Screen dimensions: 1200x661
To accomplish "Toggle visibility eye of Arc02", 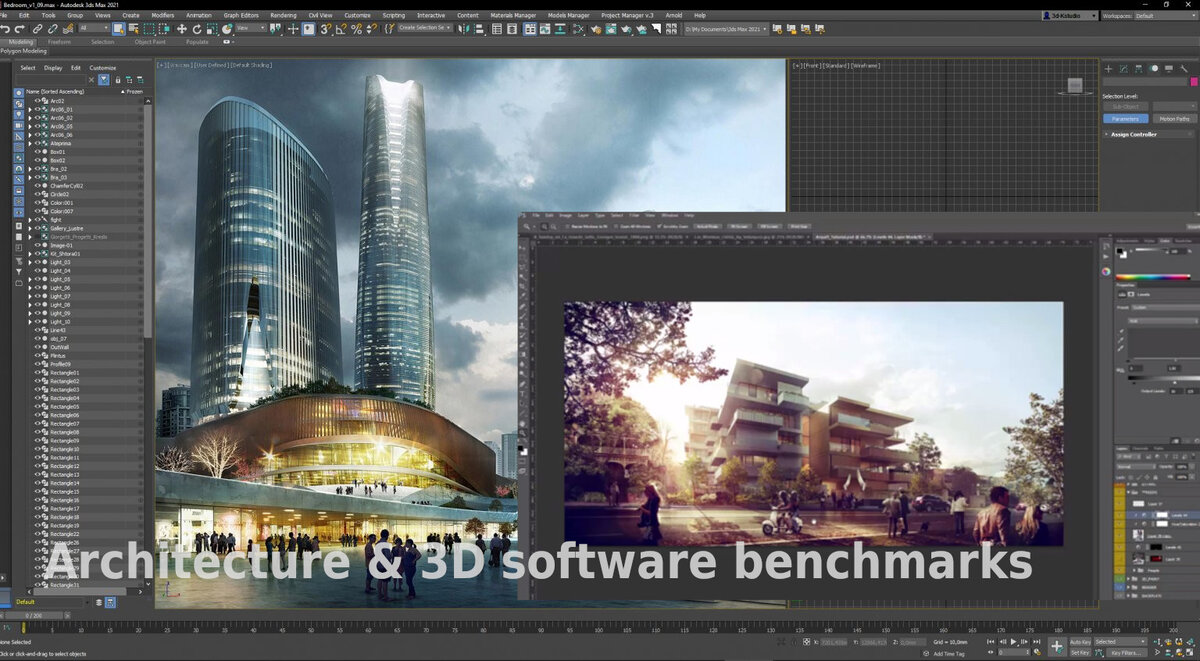I will coord(37,101).
